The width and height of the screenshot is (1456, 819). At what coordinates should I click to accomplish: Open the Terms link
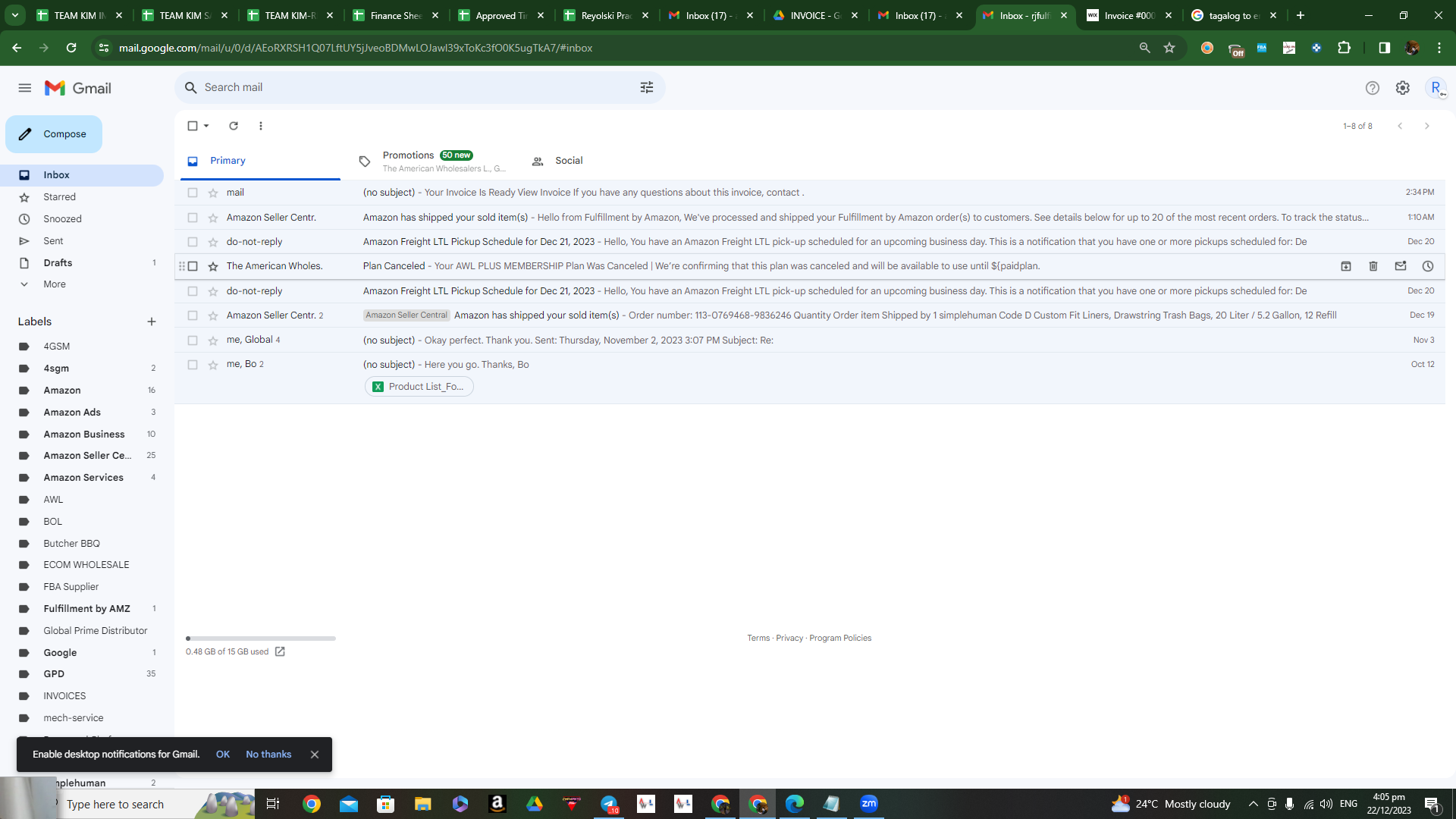(758, 639)
